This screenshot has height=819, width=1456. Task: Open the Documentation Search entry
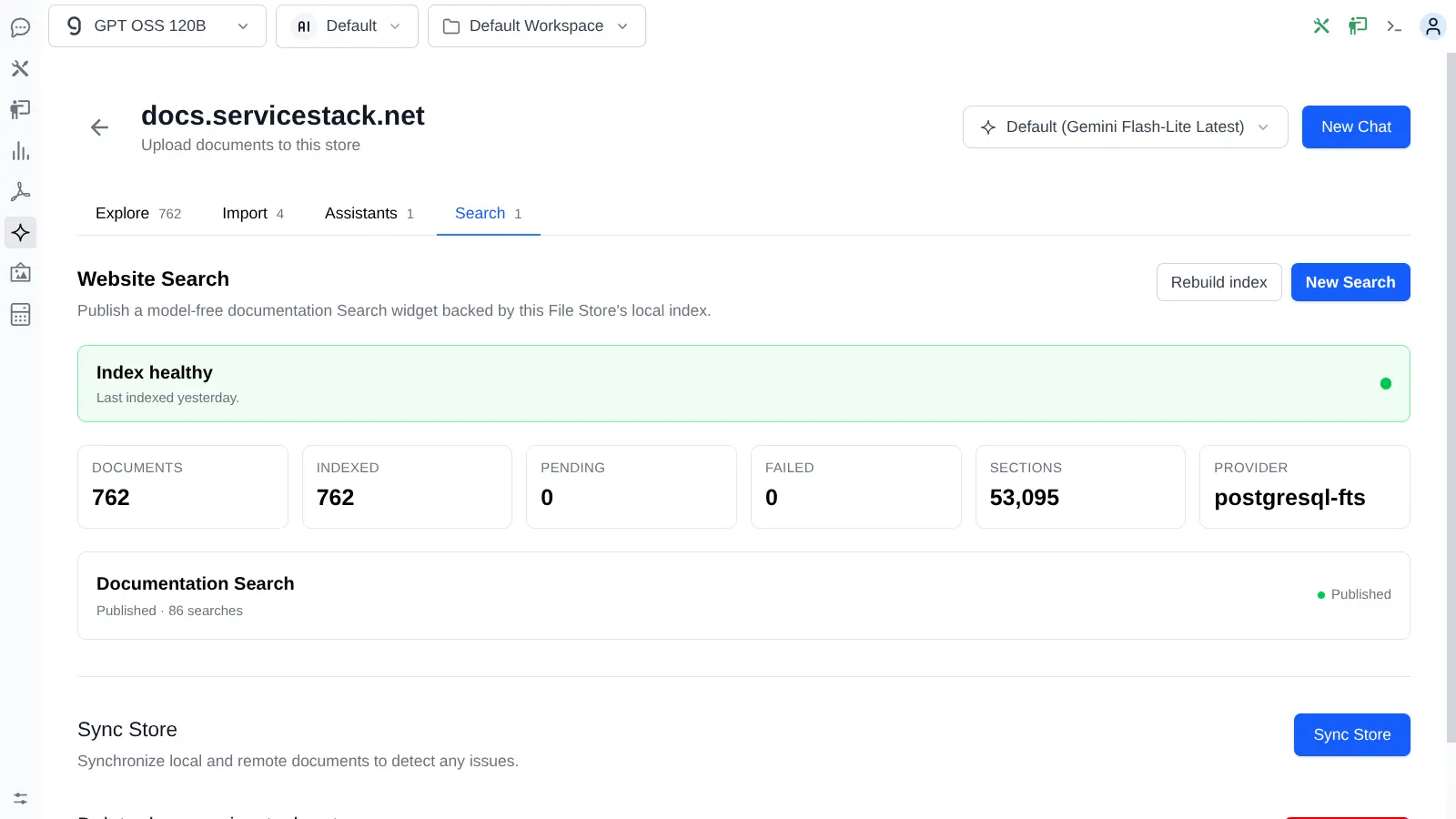coord(743,595)
